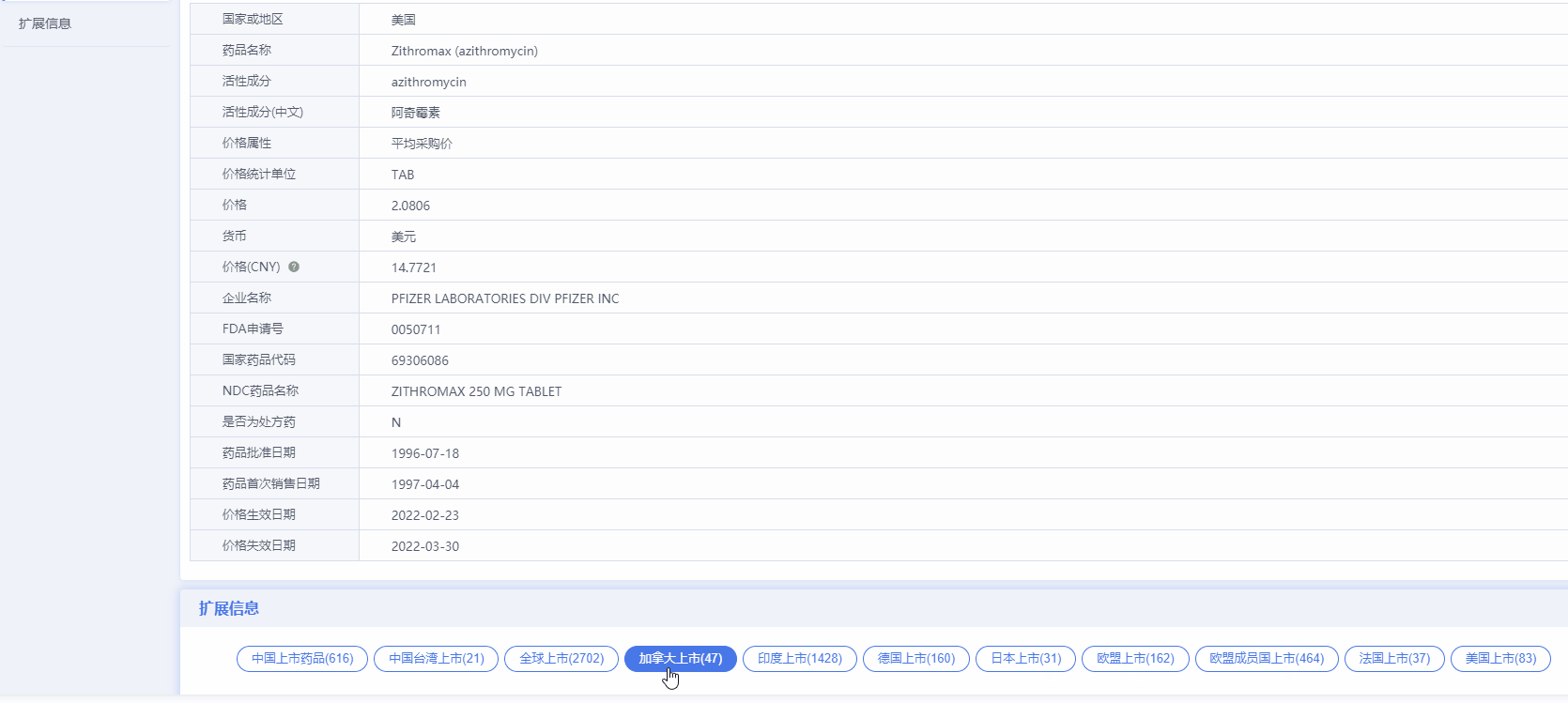Viewport: 1568px width, 703px height.
Task: Select the 中国台湾上市(21) tag
Action: tap(437, 659)
